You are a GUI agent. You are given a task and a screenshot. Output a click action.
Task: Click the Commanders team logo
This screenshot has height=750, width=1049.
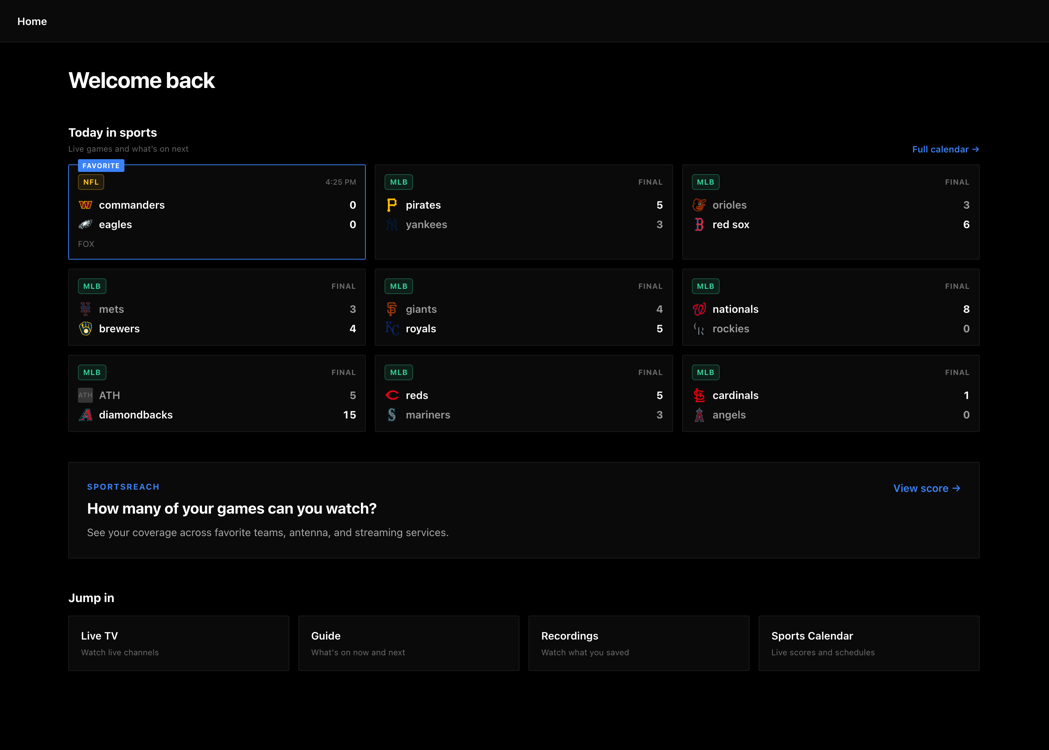tap(85, 205)
